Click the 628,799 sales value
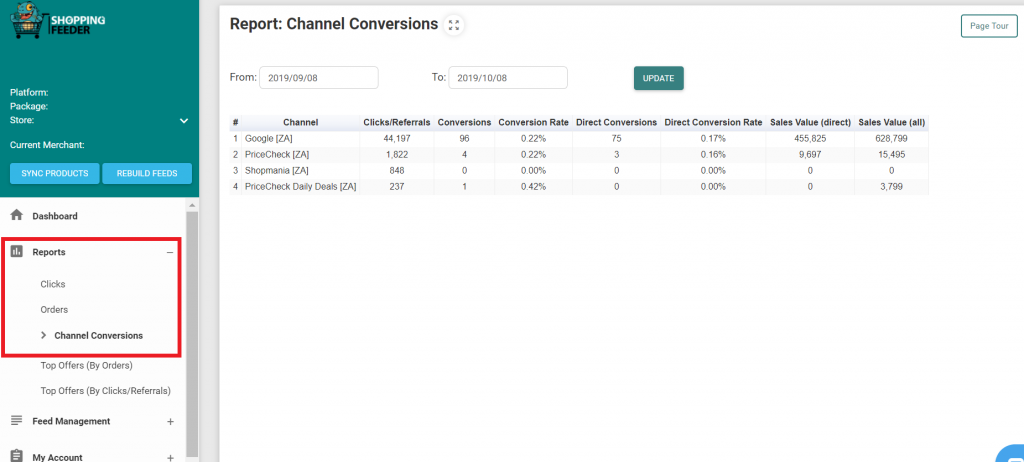1024x462 pixels. [891, 139]
